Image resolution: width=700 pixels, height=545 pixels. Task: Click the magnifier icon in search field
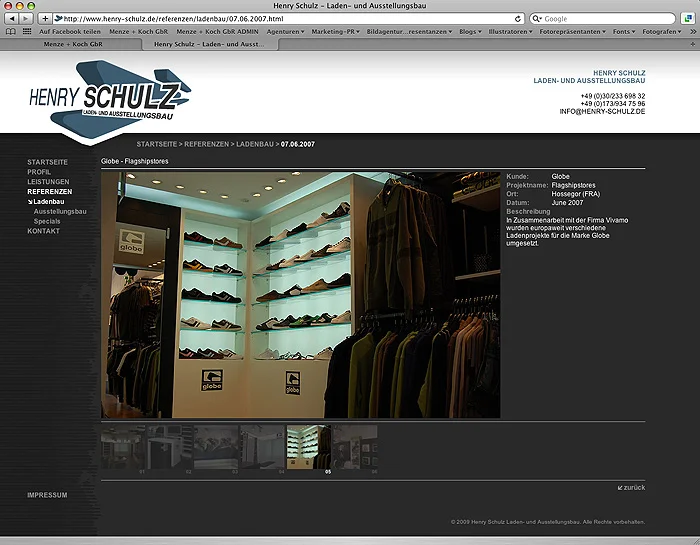point(536,18)
